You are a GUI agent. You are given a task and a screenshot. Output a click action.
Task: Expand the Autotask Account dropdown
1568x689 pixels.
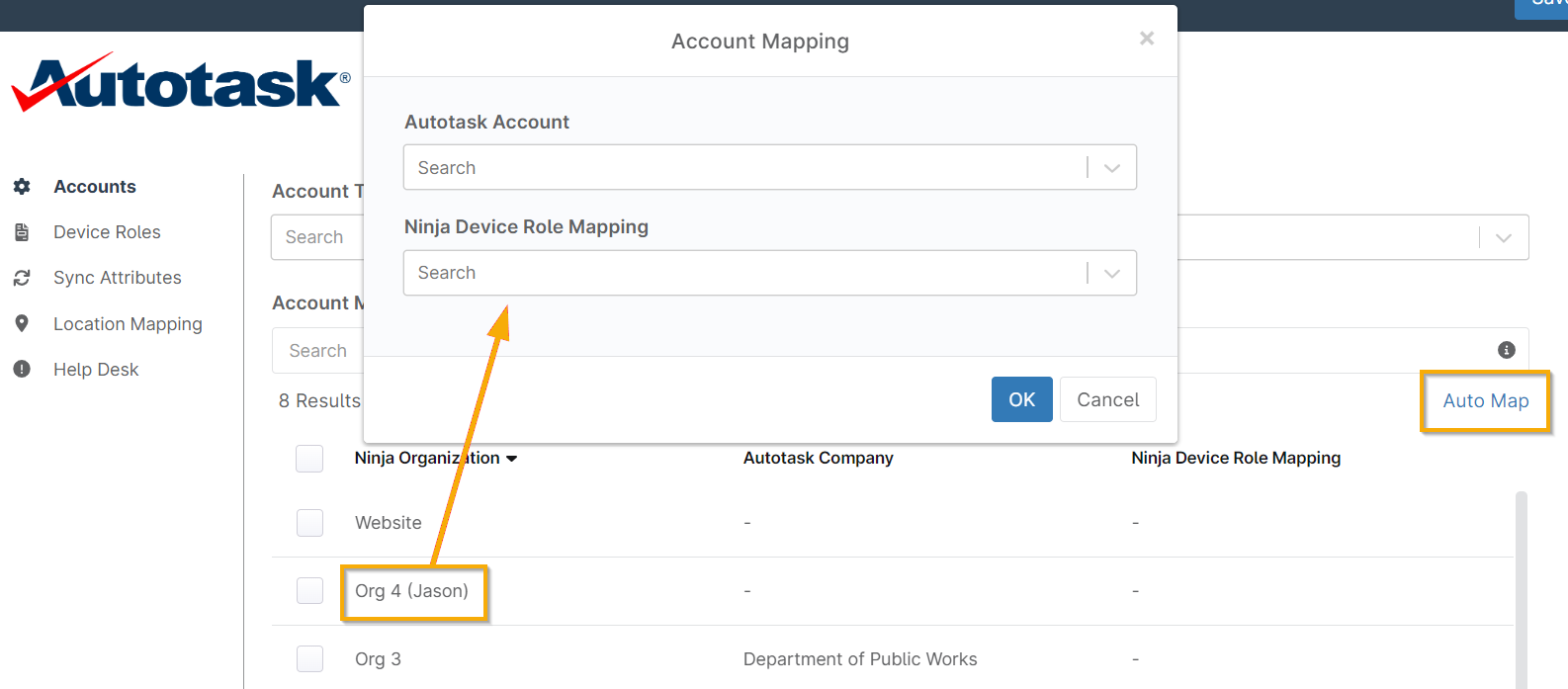coord(1111,168)
